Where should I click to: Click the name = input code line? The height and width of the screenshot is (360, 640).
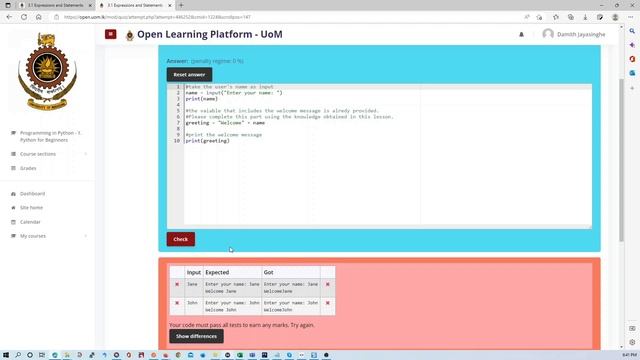[x=234, y=93]
